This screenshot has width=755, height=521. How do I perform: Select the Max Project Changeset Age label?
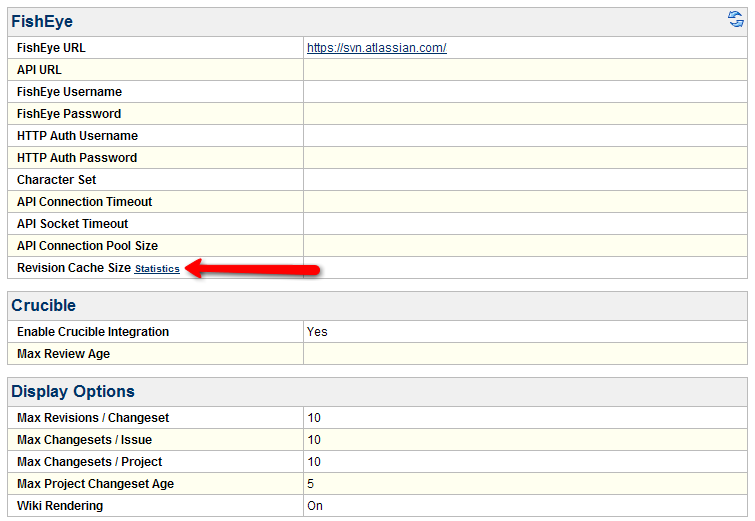point(95,484)
